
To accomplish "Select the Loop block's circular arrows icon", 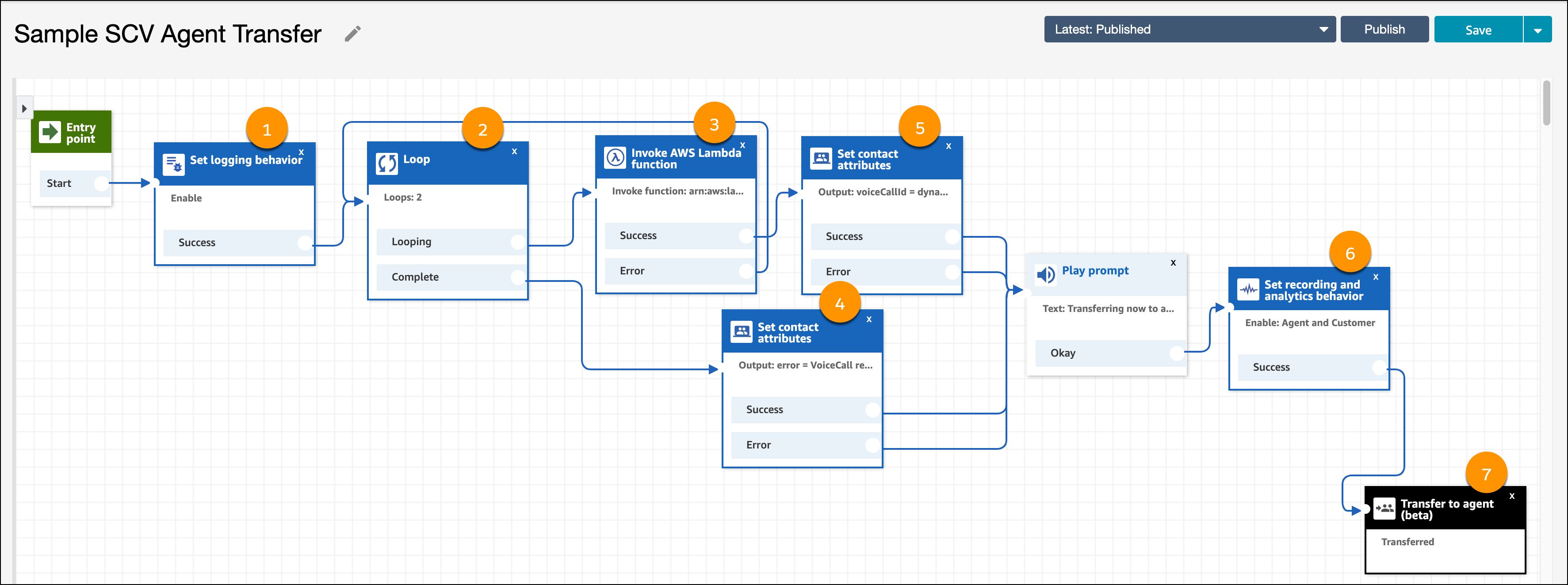I will tap(386, 163).
